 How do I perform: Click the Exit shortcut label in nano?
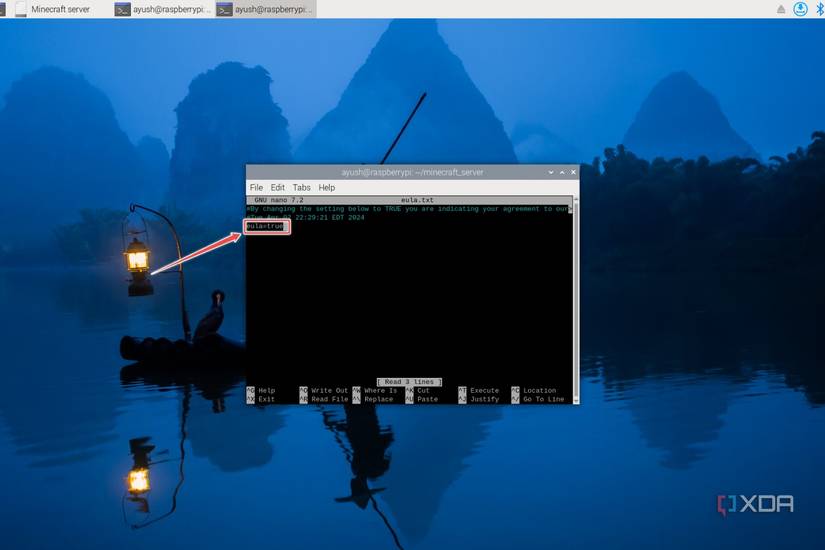[x=266, y=399]
